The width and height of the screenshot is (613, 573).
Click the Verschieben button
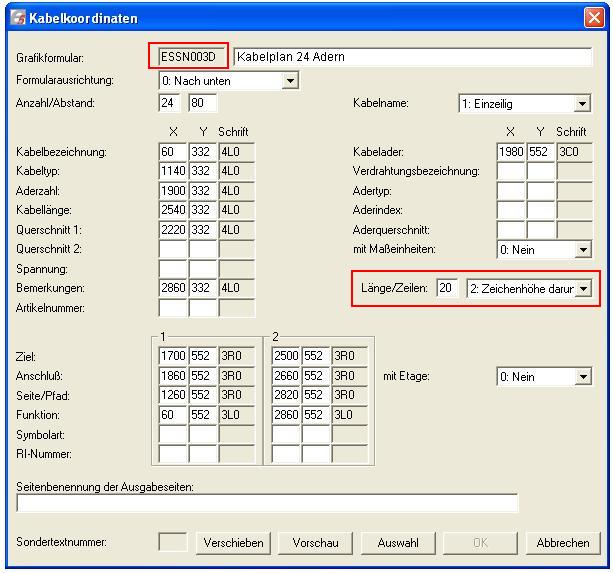(233, 543)
